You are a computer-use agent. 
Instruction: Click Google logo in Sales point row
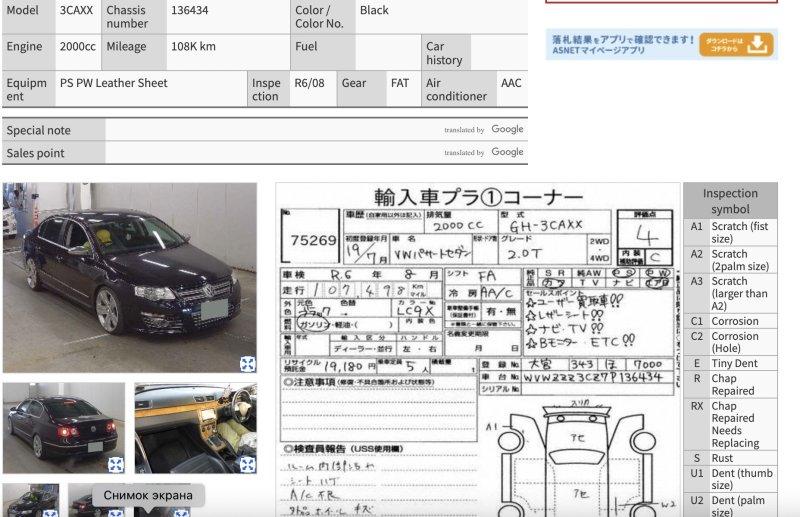click(507, 152)
